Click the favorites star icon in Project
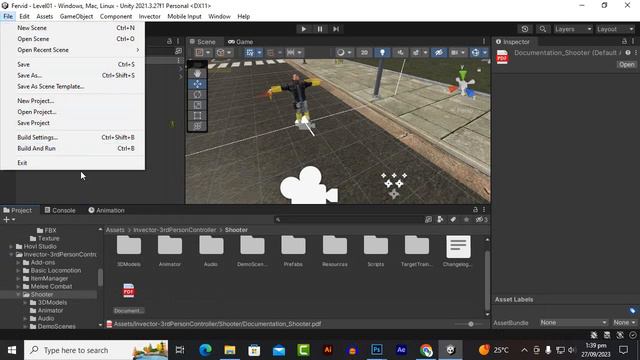The width and height of the screenshot is (640, 360). [466, 220]
